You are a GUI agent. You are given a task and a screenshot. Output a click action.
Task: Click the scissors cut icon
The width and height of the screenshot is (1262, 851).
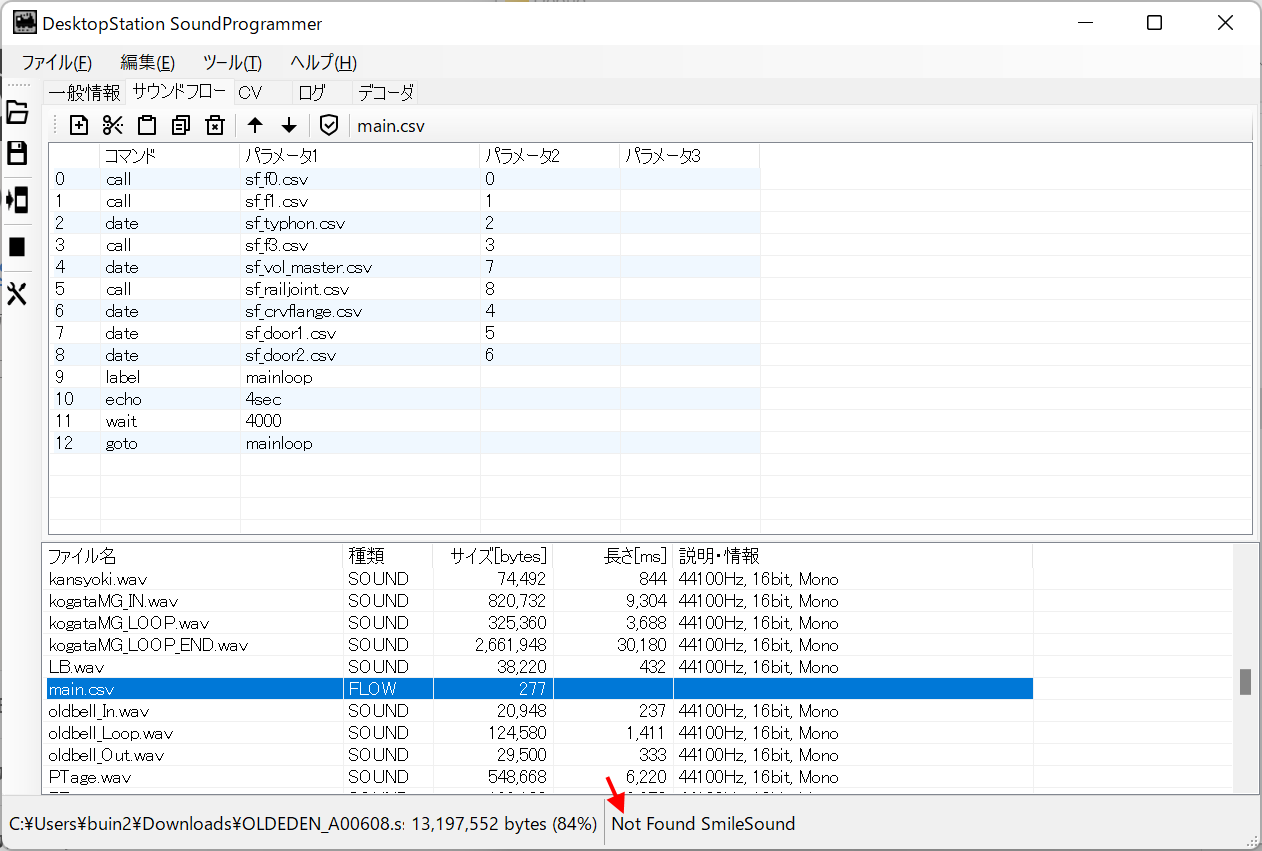(x=113, y=125)
